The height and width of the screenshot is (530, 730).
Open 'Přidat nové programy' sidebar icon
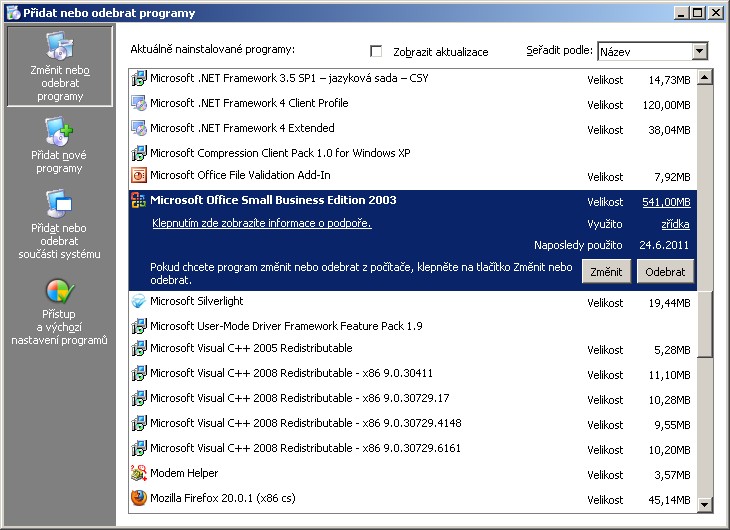pos(58,131)
